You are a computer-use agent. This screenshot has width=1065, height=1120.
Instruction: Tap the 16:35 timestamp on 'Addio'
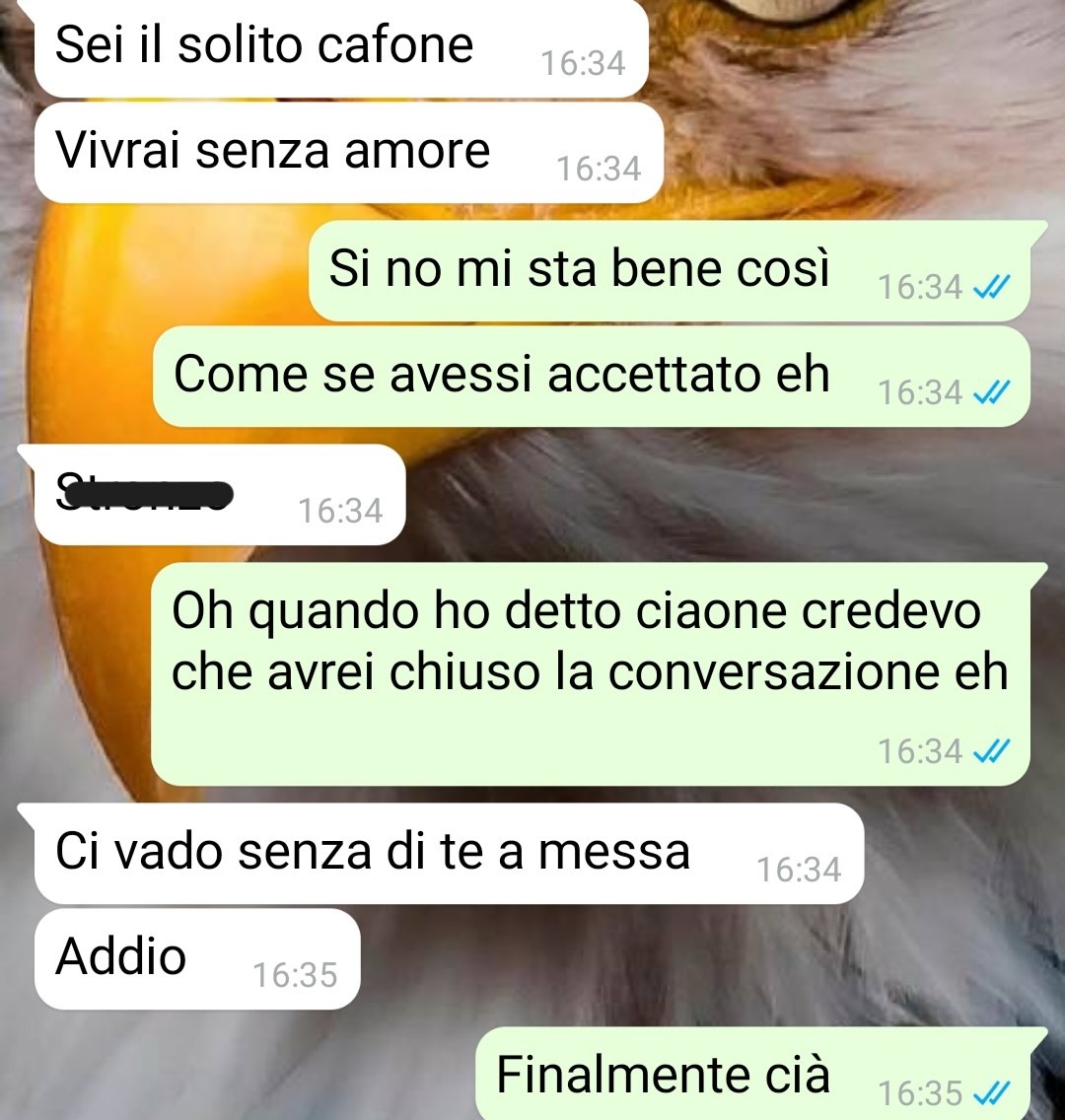click(x=295, y=975)
